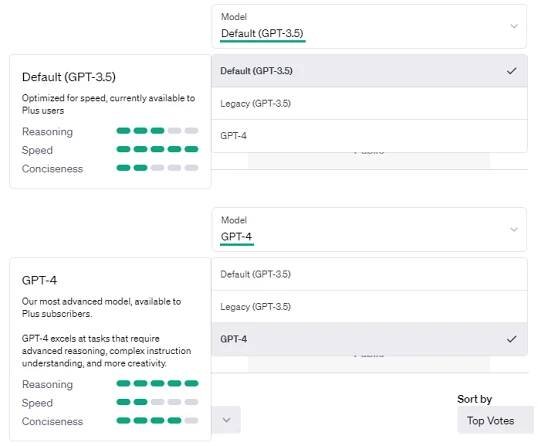Click the Speed label in Default (GPT-3.5) card

click(x=37, y=150)
